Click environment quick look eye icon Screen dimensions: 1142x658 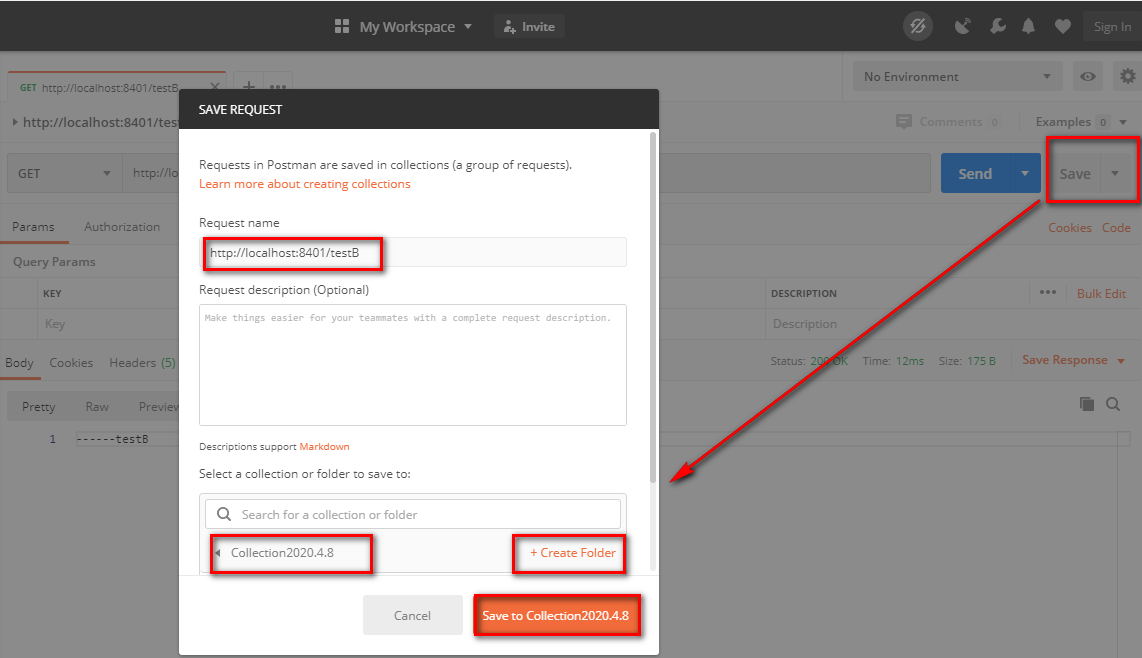point(1088,77)
